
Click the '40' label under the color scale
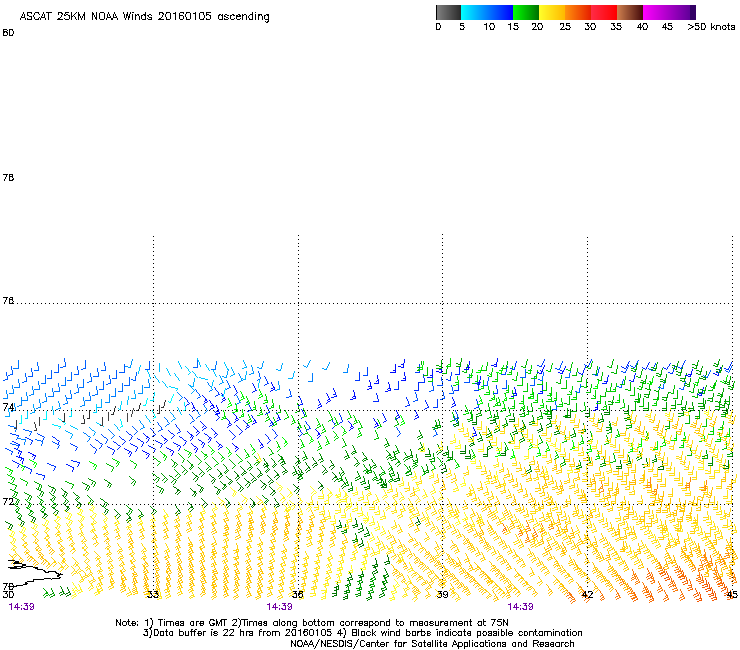click(x=642, y=27)
